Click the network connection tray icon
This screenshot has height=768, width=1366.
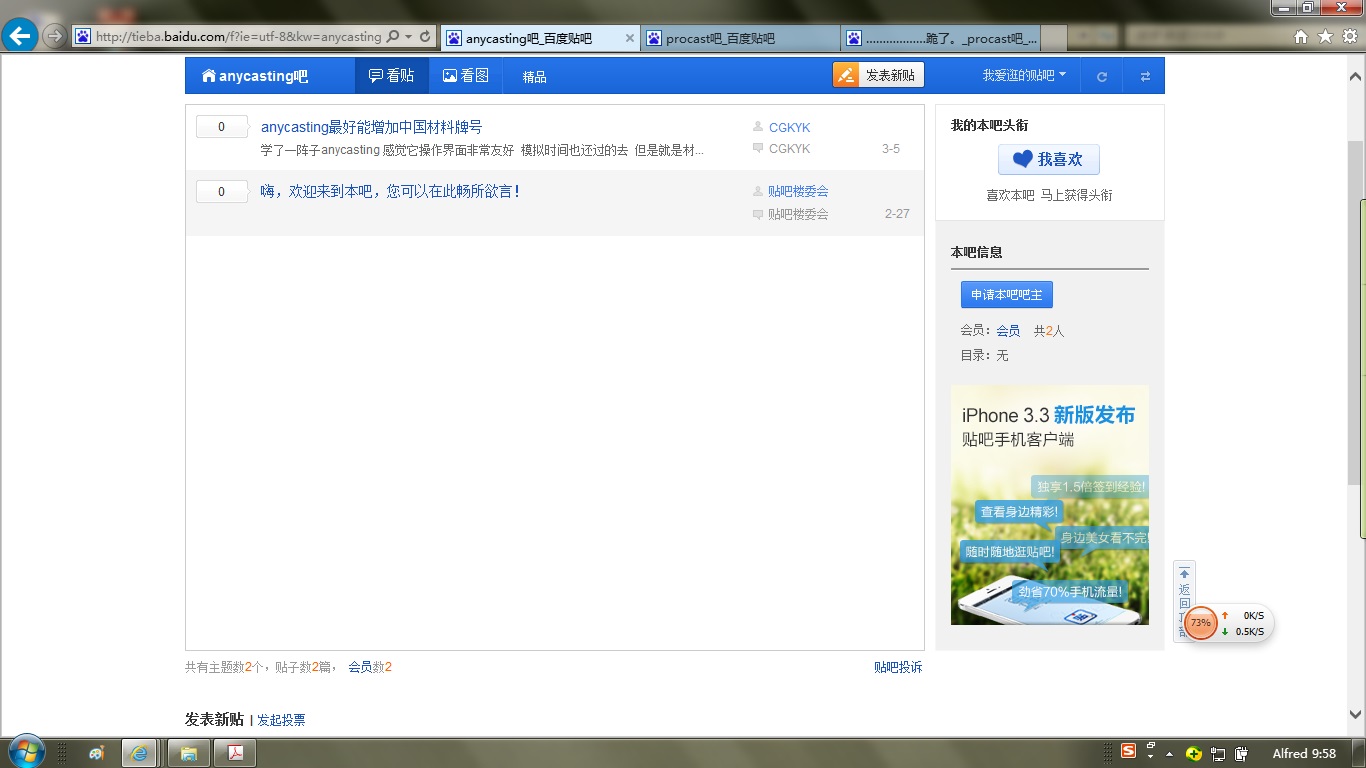coord(1218,753)
